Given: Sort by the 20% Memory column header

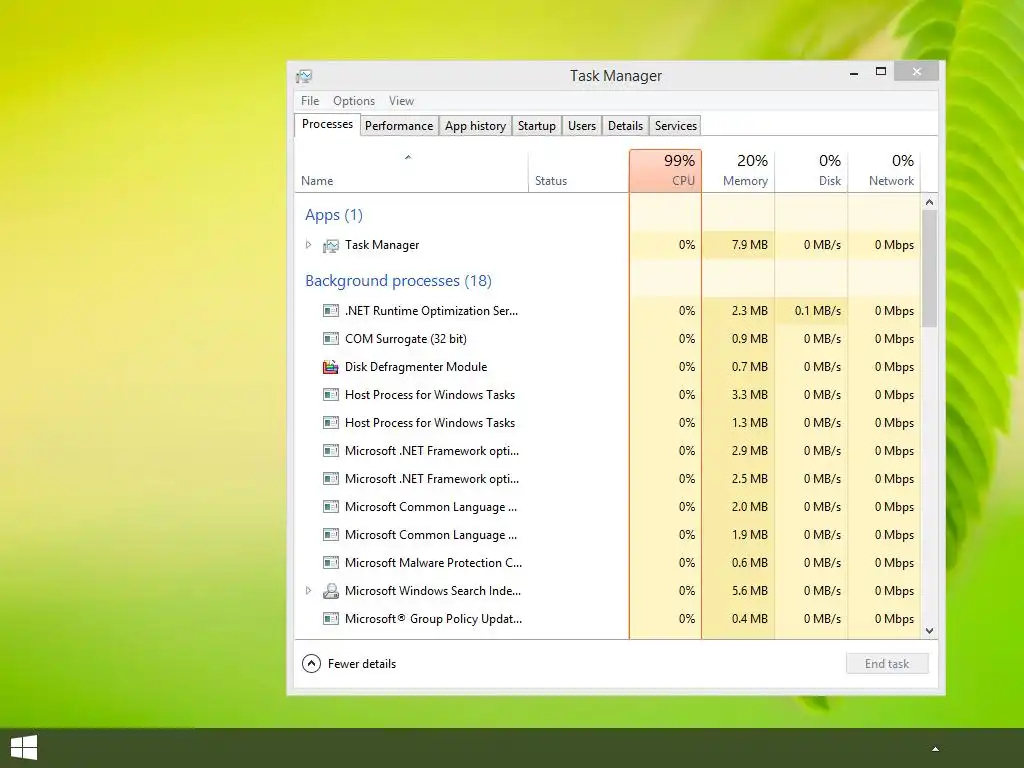Looking at the screenshot, I should click(739, 171).
